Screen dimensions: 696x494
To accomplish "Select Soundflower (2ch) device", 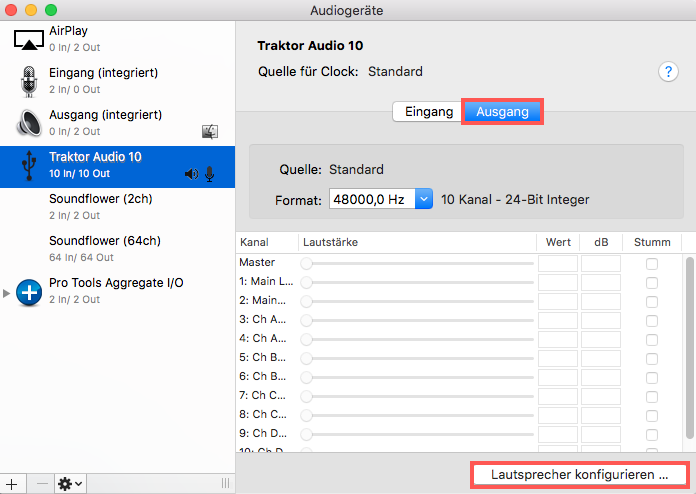I will (x=117, y=207).
